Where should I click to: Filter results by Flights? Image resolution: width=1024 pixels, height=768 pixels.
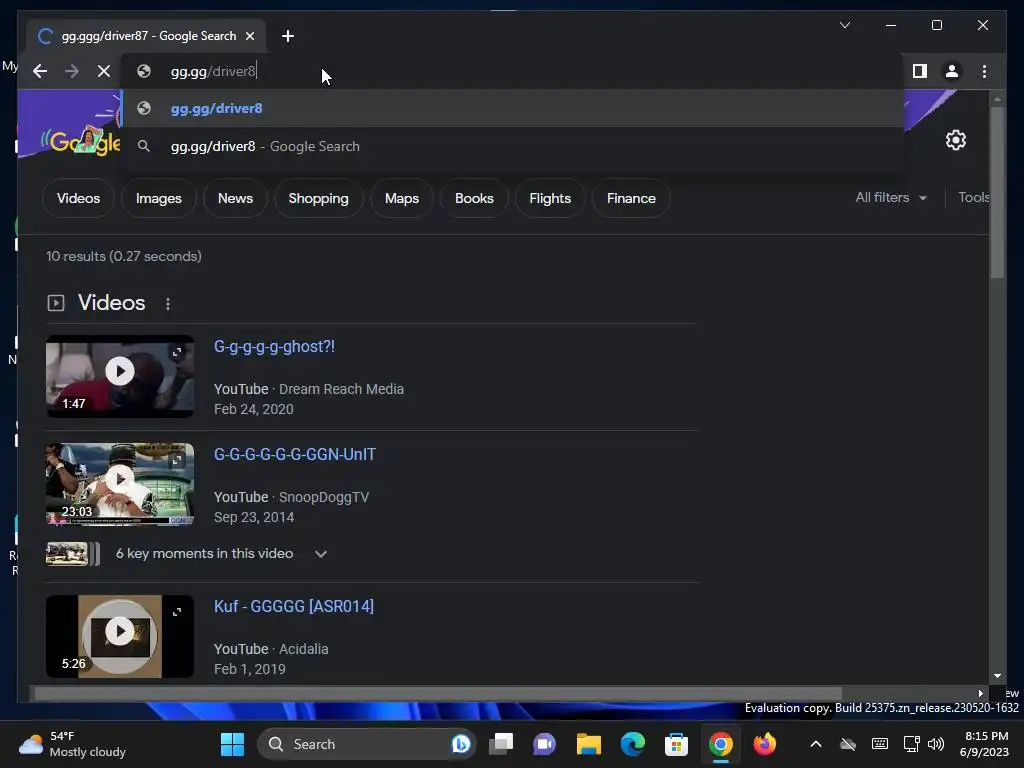550,198
